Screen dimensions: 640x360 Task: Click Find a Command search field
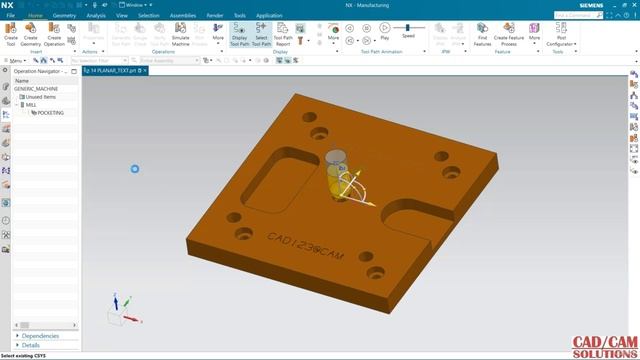pos(578,15)
